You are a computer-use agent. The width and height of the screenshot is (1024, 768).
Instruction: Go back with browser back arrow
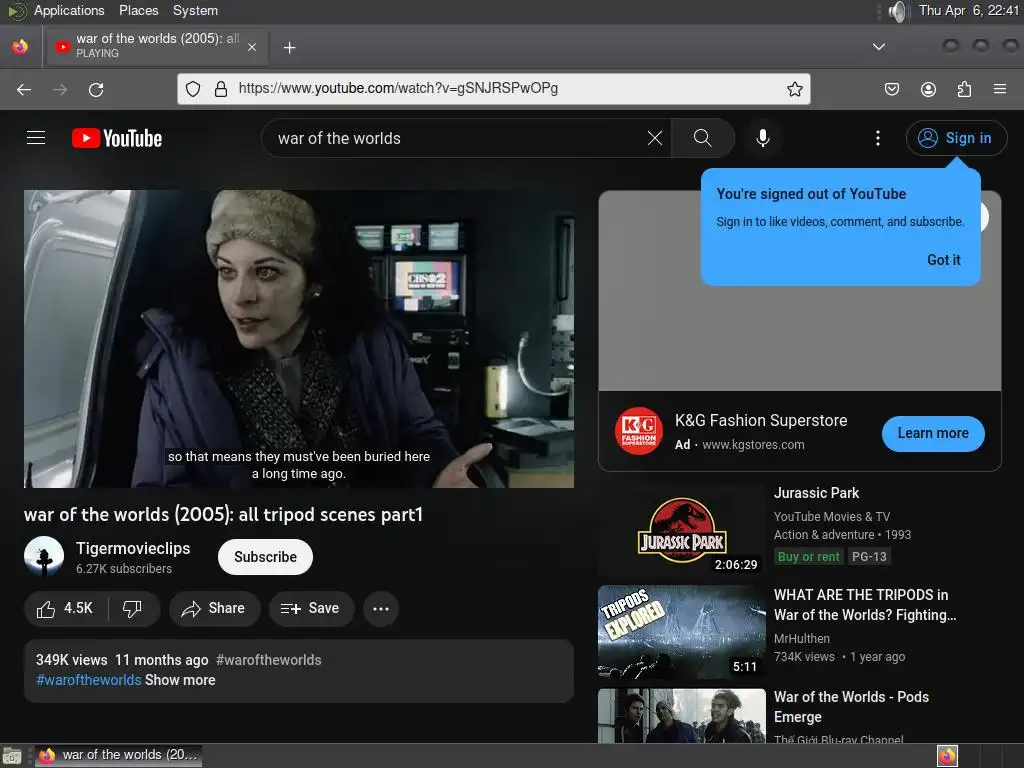[x=24, y=89]
